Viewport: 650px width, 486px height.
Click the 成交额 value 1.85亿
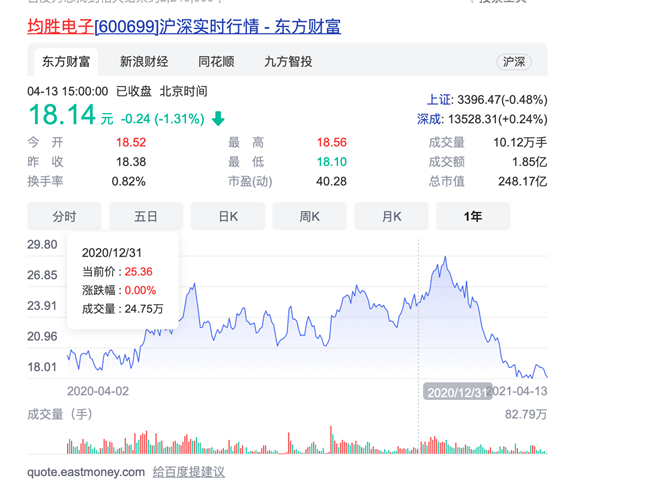point(529,162)
